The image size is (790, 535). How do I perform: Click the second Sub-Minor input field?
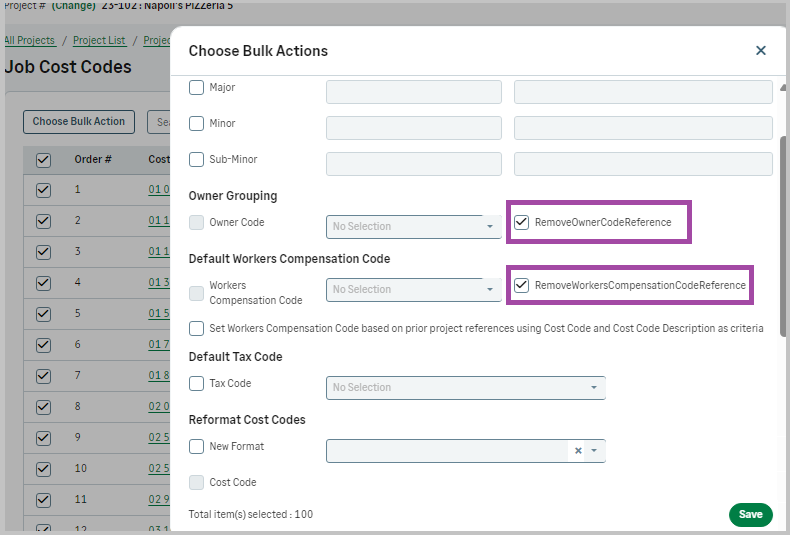(643, 164)
